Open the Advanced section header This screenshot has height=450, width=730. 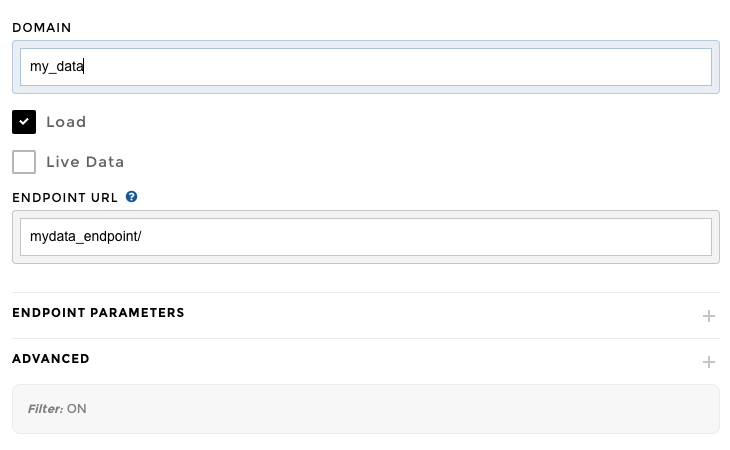click(x=51, y=359)
